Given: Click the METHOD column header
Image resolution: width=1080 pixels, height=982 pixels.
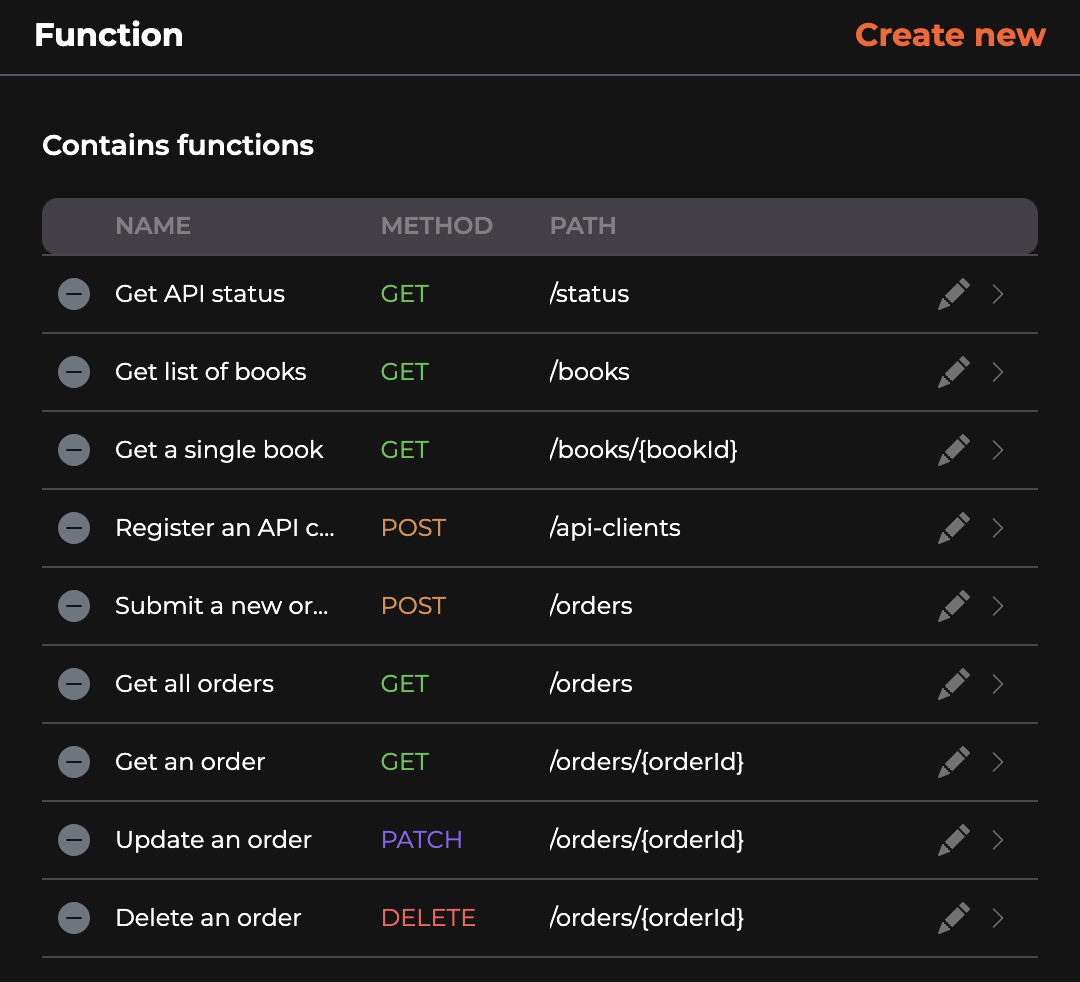Looking at the screenshot, I should click(x=436, y=226).
